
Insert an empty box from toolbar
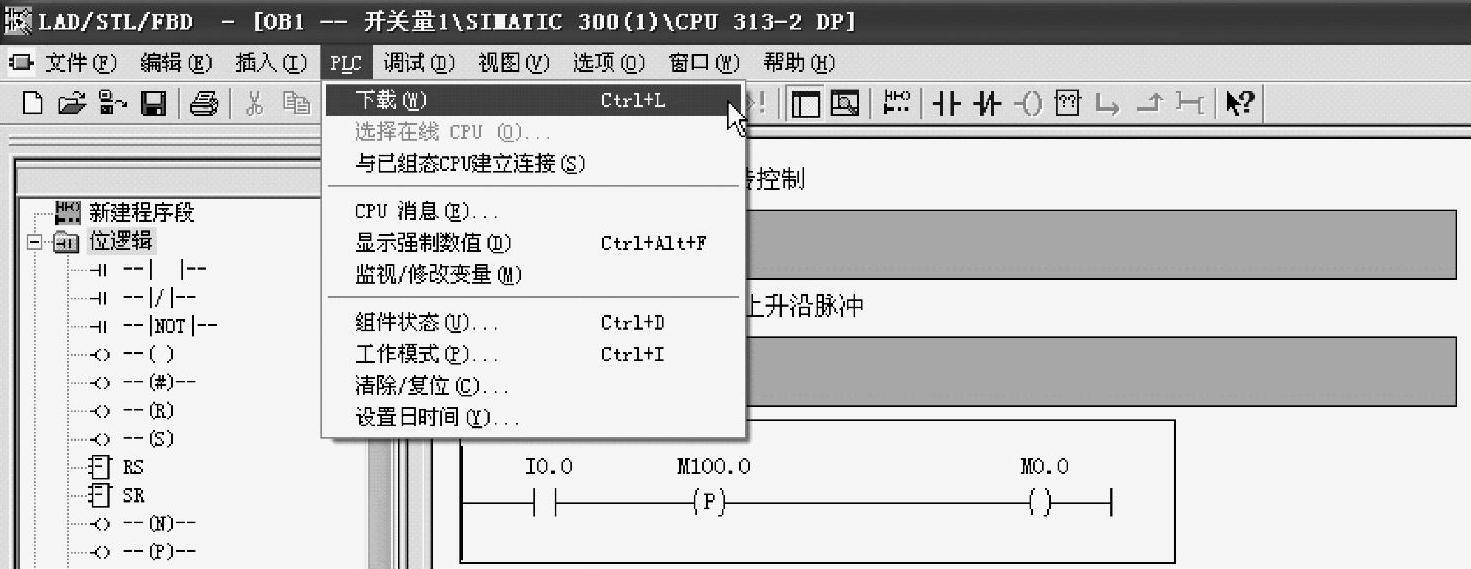click(1068, 103)
